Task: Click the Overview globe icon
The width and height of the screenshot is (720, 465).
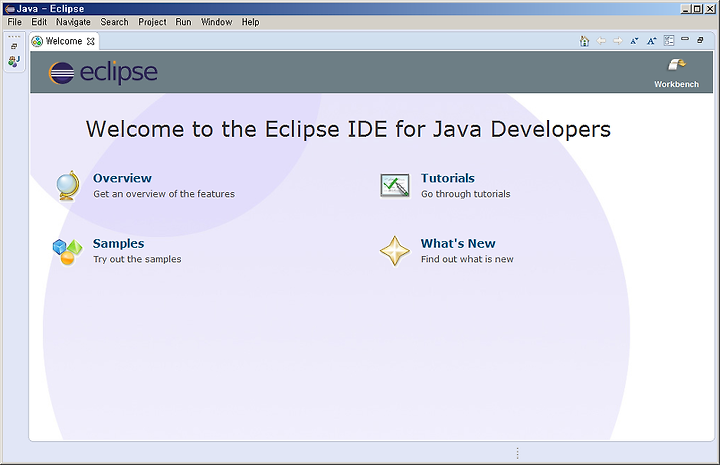Action: (68, 186)
